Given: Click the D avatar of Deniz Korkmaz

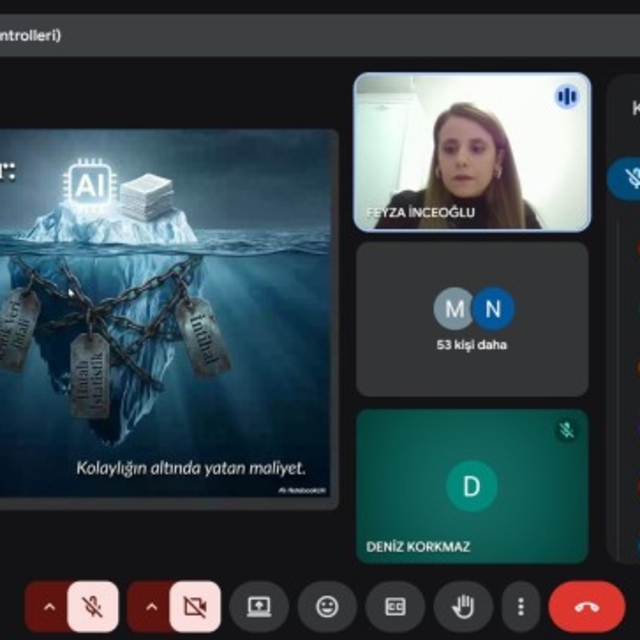Looking at the screenshot, I should tap(471, 487).
